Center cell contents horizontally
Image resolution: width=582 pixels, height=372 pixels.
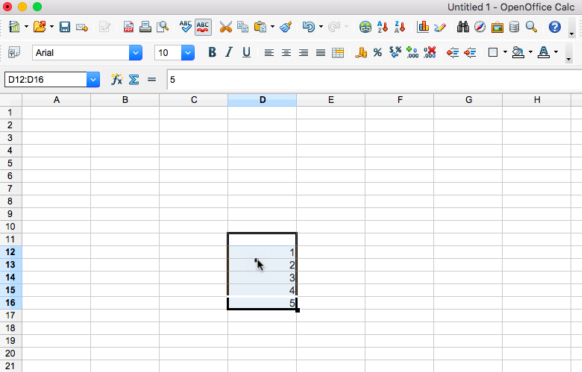point(286,53)
